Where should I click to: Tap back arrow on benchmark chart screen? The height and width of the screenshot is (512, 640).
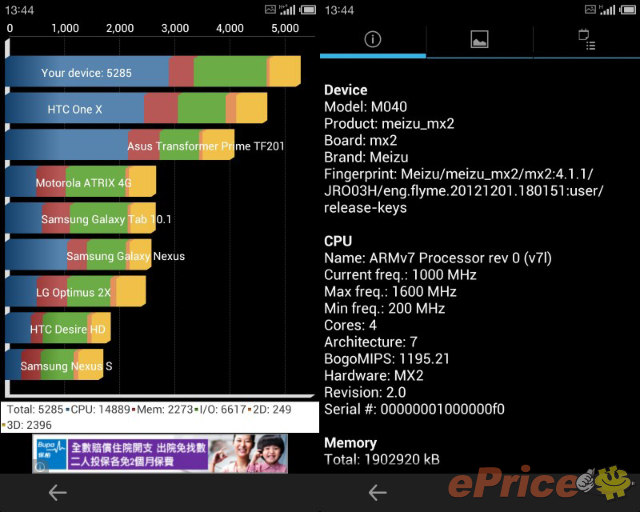point(57,492)
